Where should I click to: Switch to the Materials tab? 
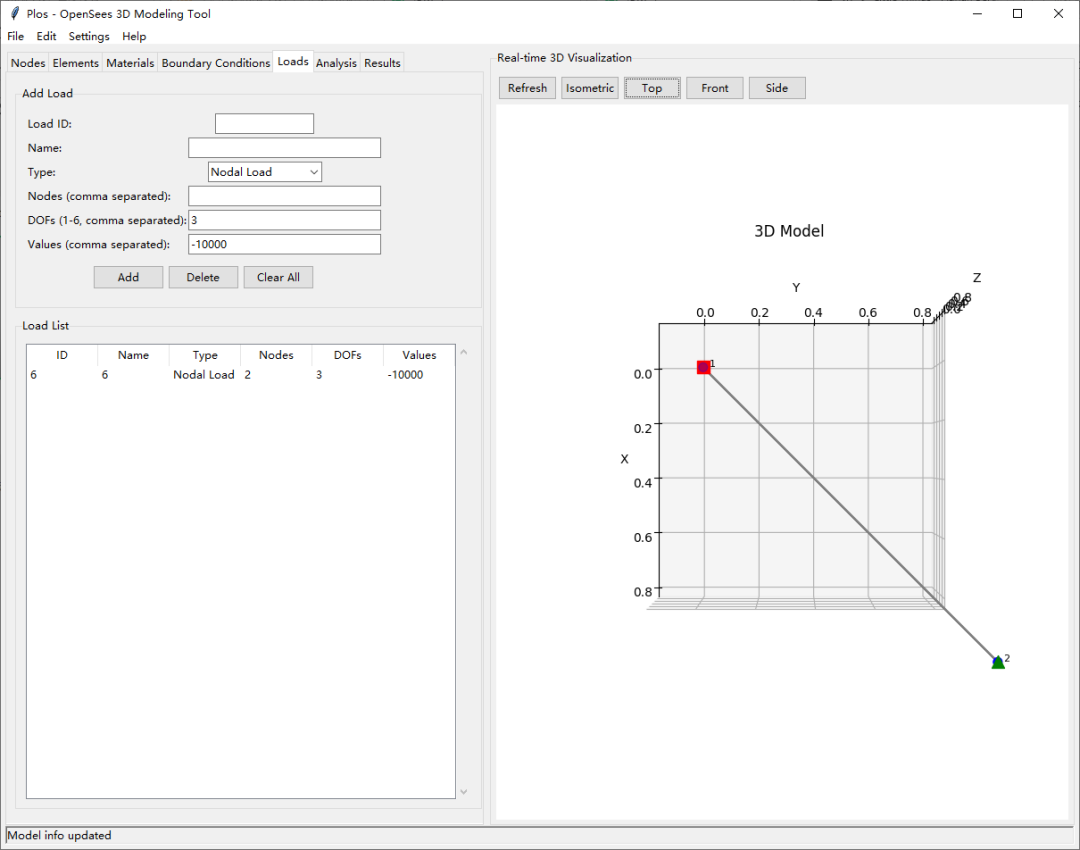130,63
